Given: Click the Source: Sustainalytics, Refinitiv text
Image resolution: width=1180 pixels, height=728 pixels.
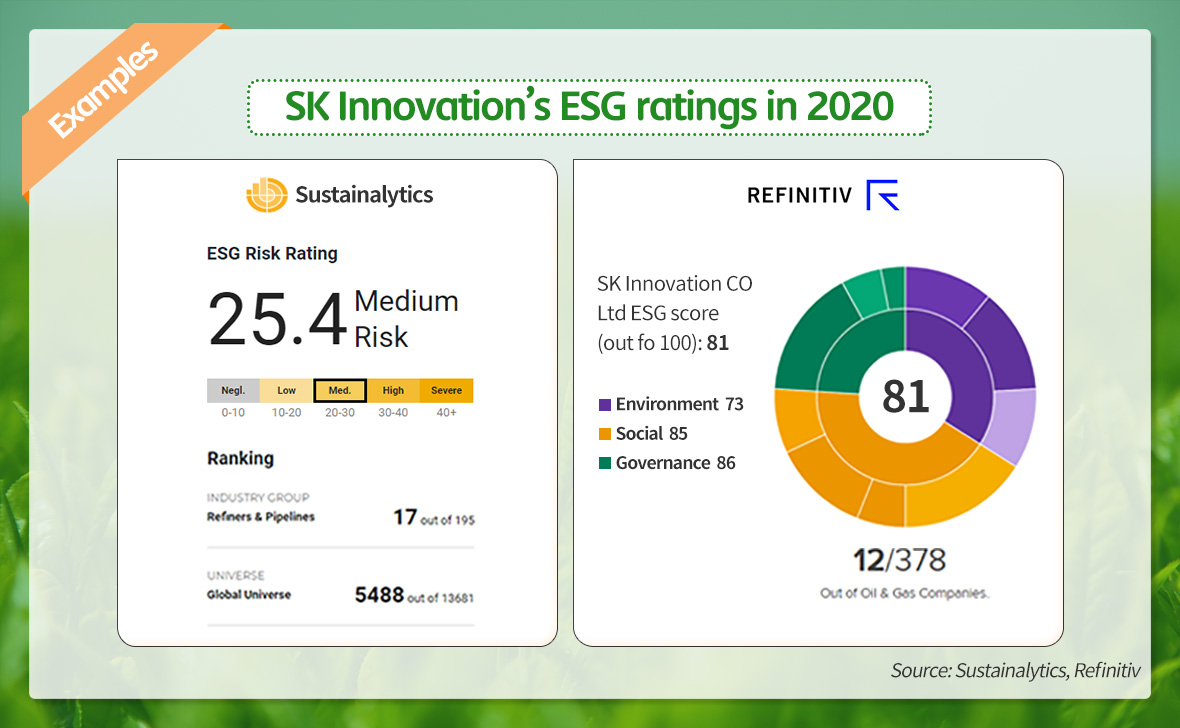Looking at the screenshot, I should [x=1015, y=671].
